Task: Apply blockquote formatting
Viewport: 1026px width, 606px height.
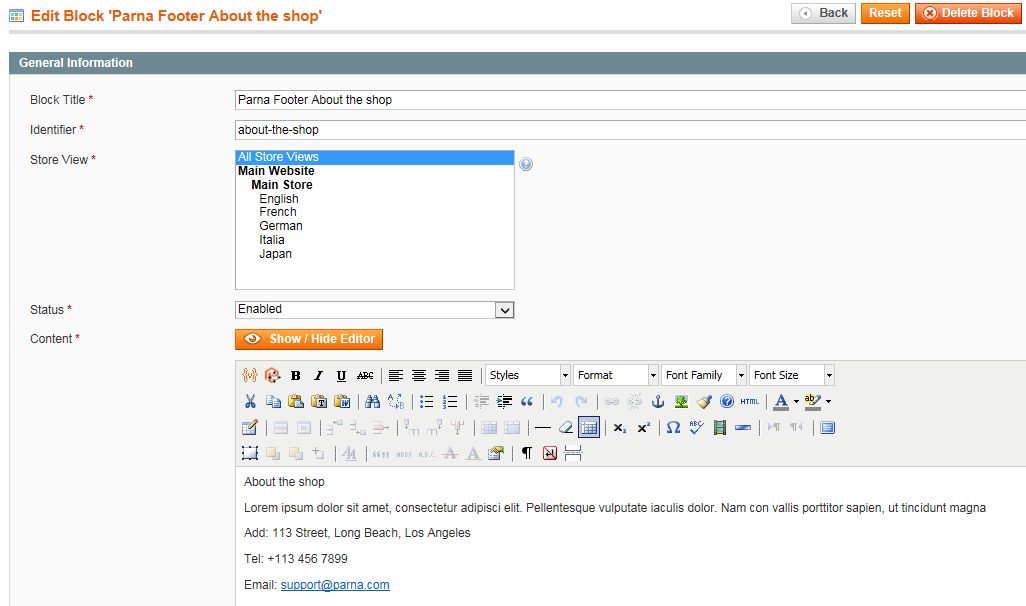Action: 527,401
